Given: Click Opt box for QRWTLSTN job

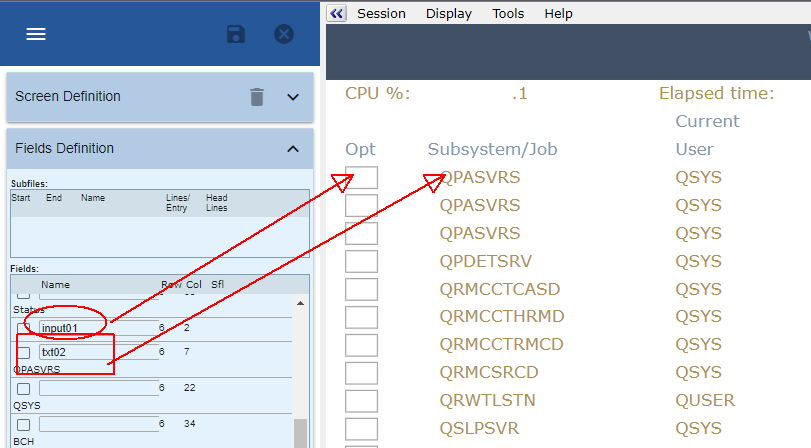Looking at the screenshot, I should click(x=361, y=401).
